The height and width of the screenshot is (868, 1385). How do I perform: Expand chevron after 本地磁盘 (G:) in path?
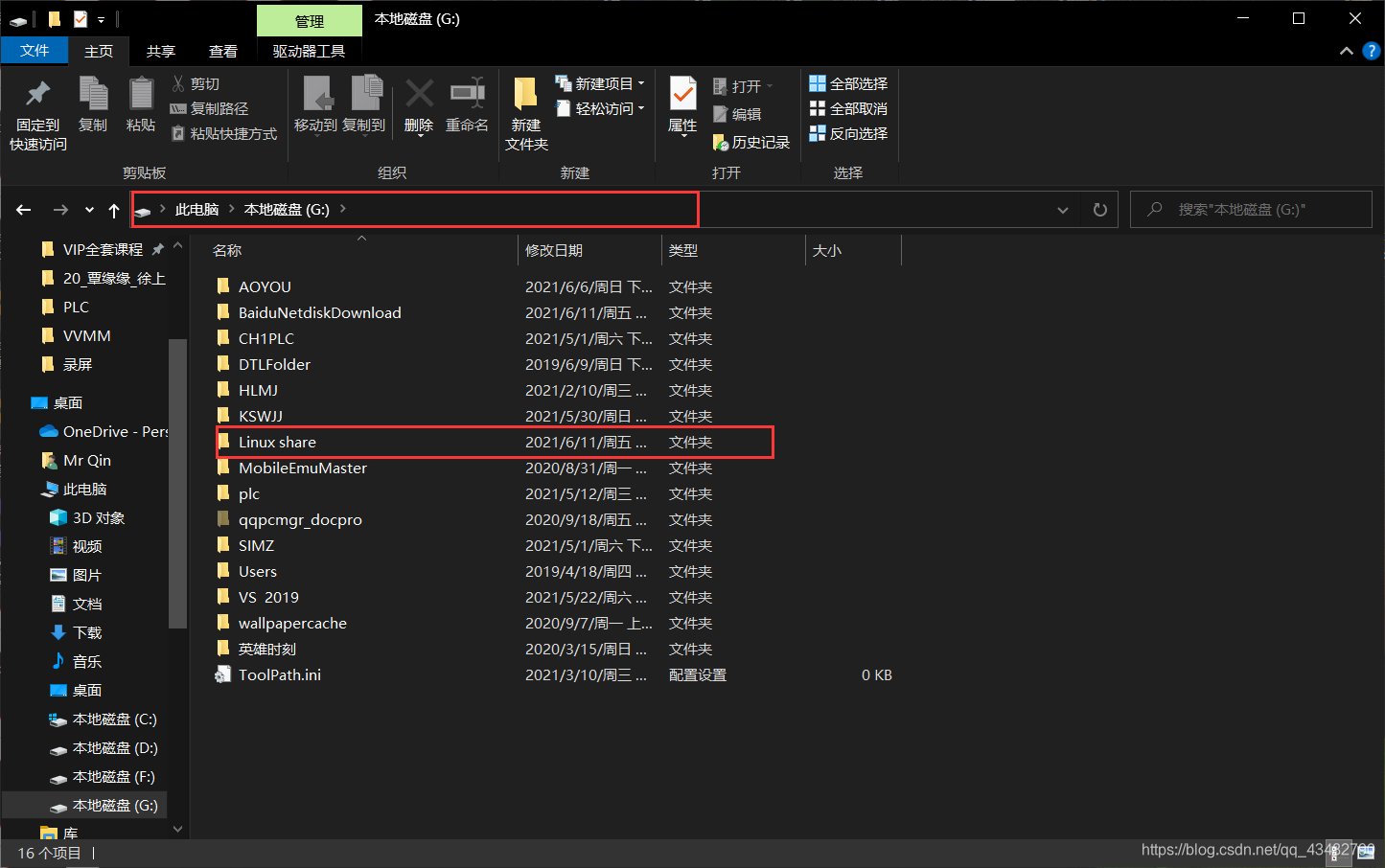tap(343, 209)
